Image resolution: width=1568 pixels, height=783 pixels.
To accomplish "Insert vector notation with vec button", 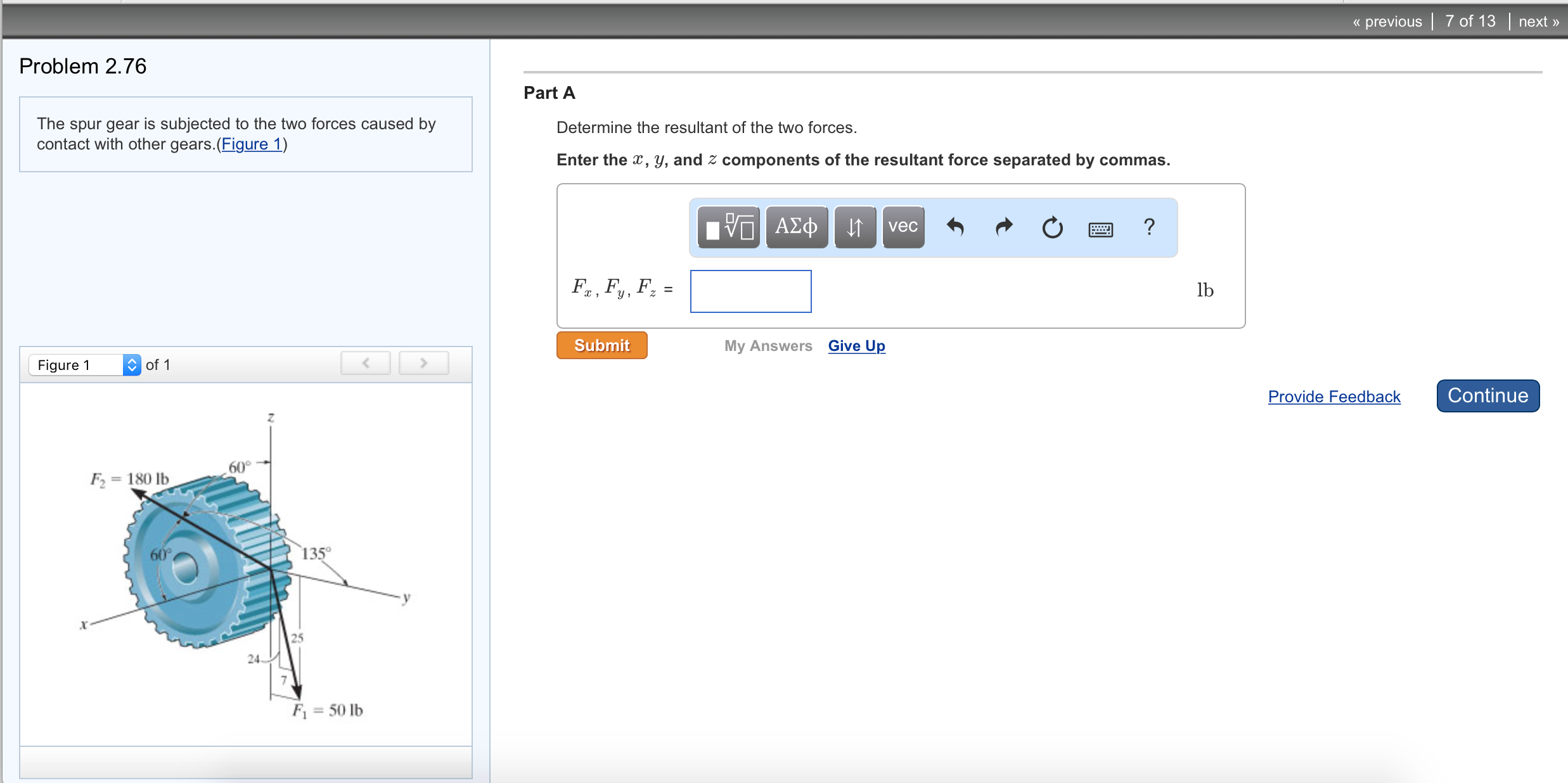I will click(x=903, y=227).
